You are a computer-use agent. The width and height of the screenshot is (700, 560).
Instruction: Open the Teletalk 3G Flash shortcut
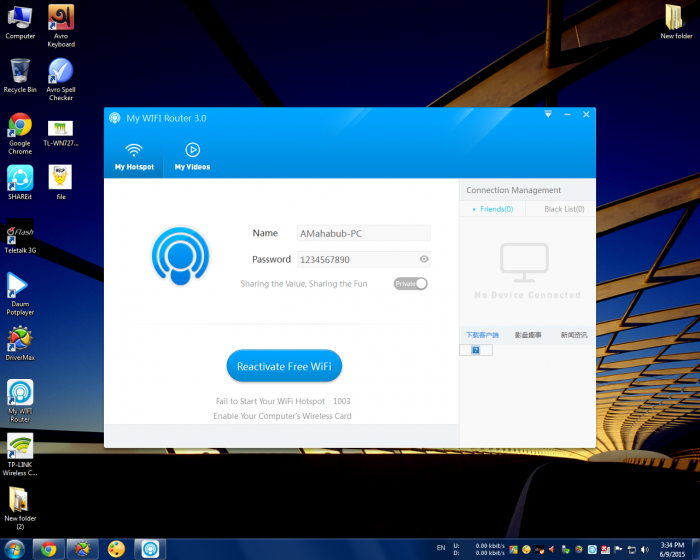(x=20, y=236)
